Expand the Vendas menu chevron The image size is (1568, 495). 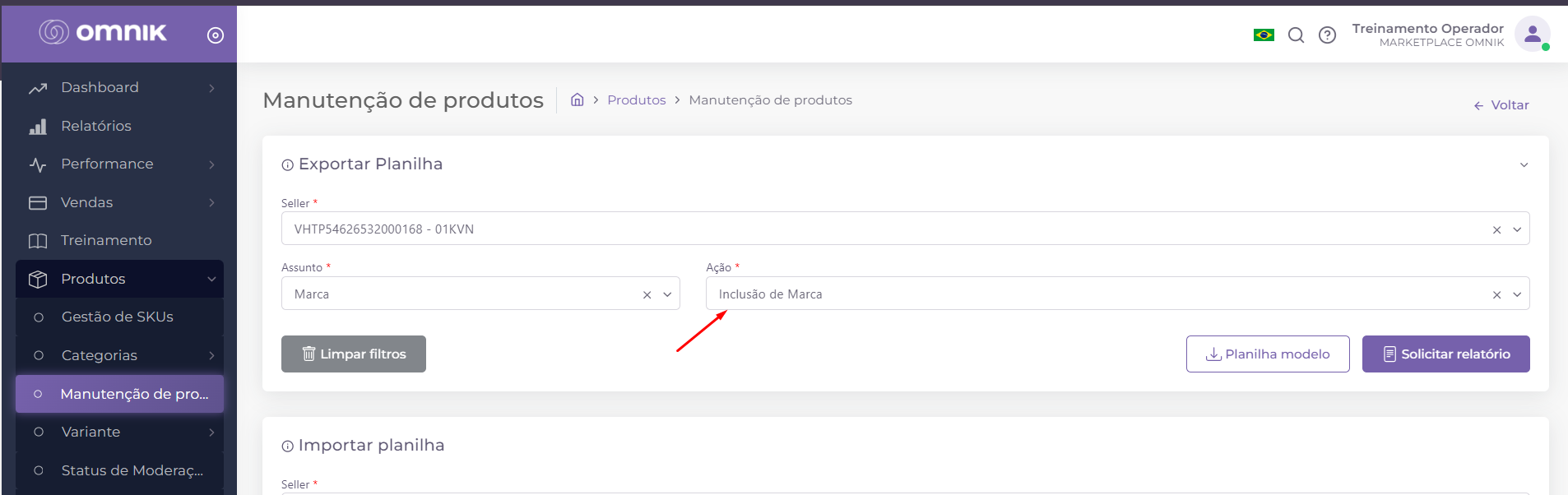pos(211,203)
